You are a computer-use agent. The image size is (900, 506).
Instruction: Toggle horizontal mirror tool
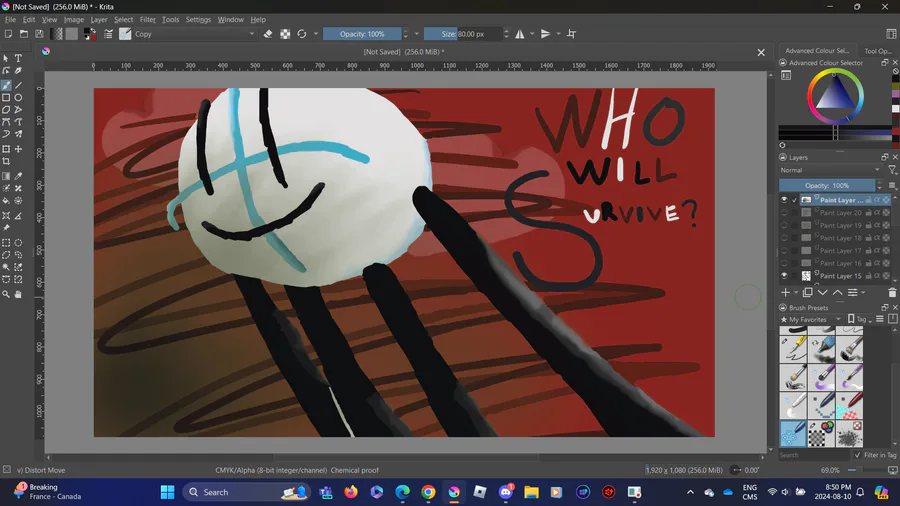click(520, 34)
